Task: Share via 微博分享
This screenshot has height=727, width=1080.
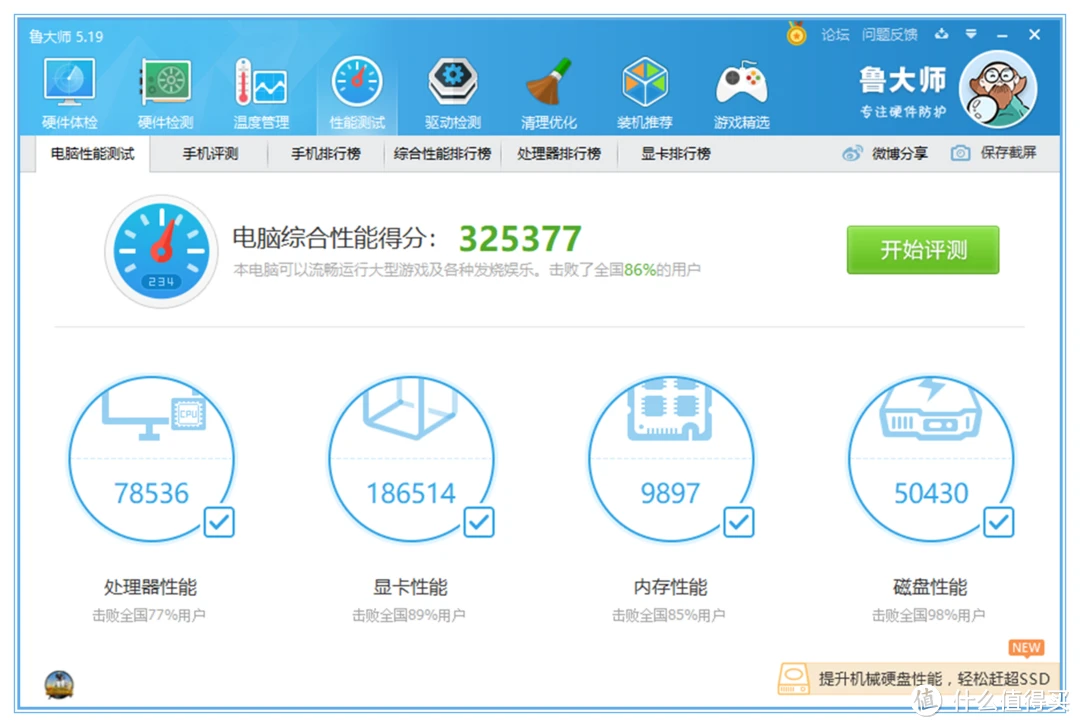Action: click(900, 153)
